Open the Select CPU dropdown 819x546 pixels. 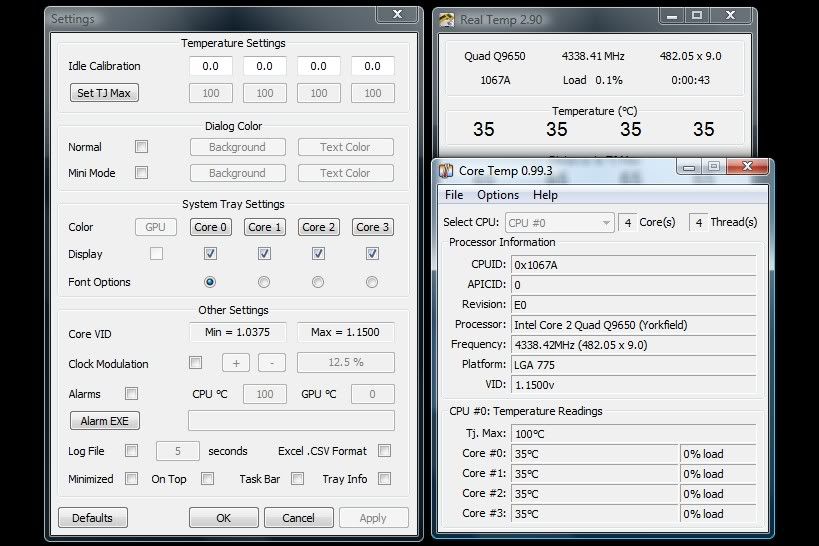(559, 223)
